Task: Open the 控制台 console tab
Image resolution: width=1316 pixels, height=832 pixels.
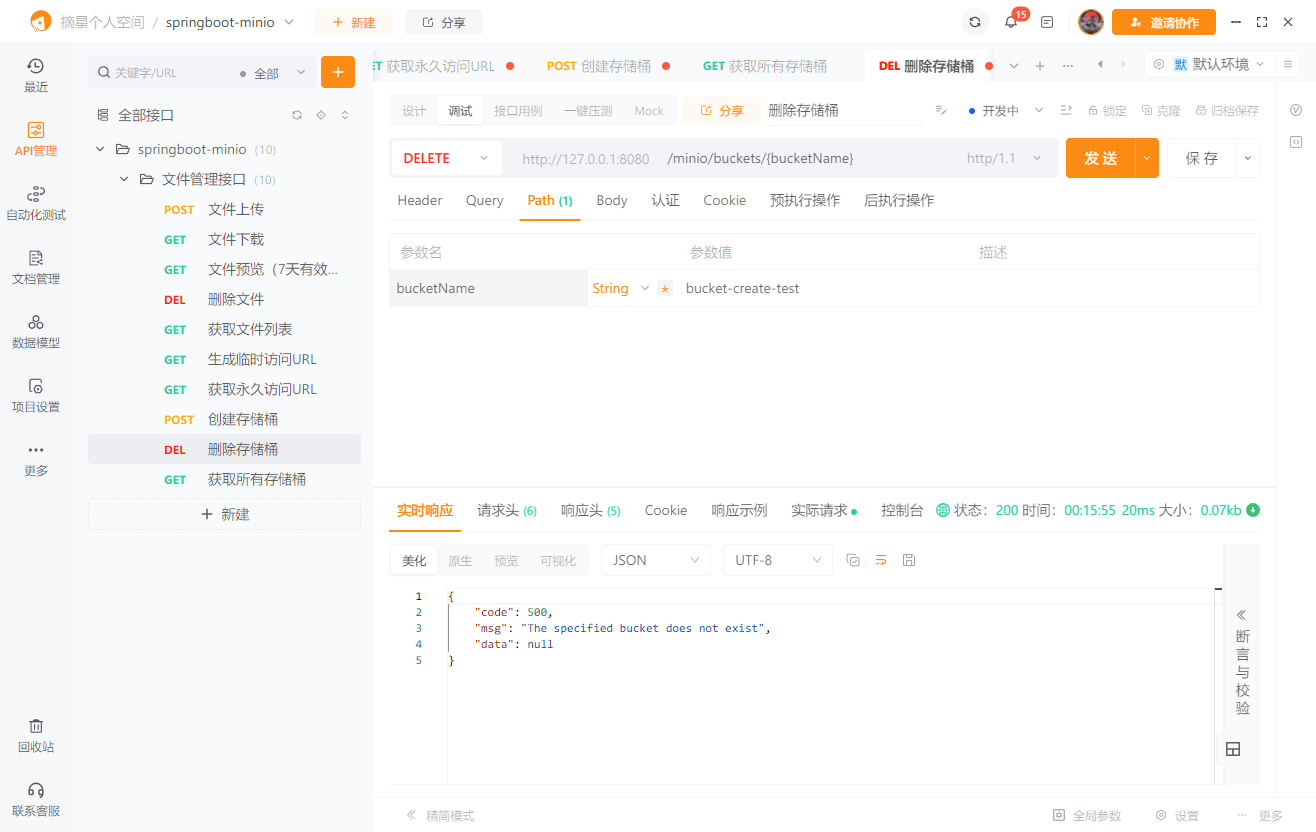Action: (902, 510)
